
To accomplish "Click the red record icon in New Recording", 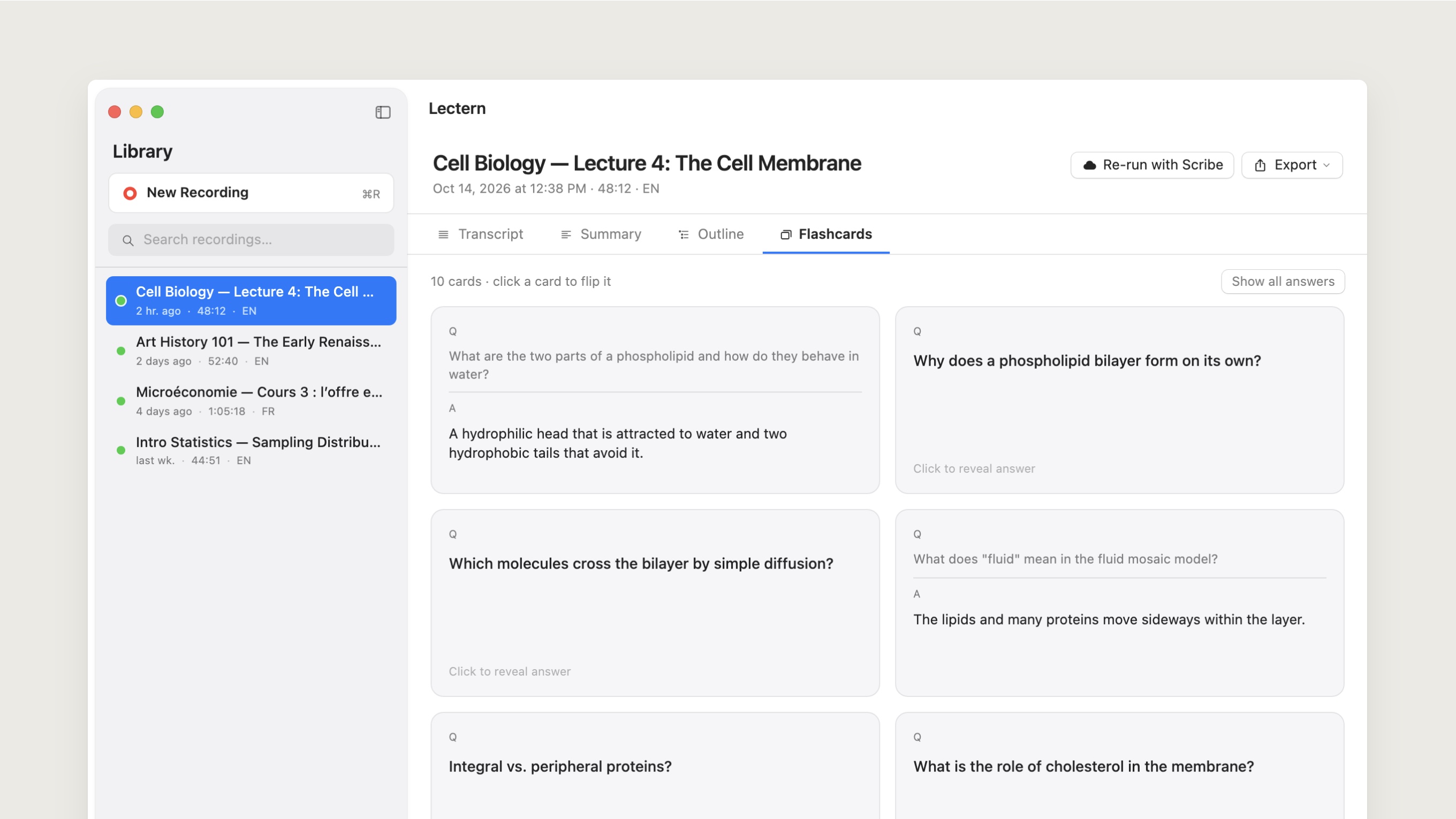I will pyautogui.click(x=130, y=193).
